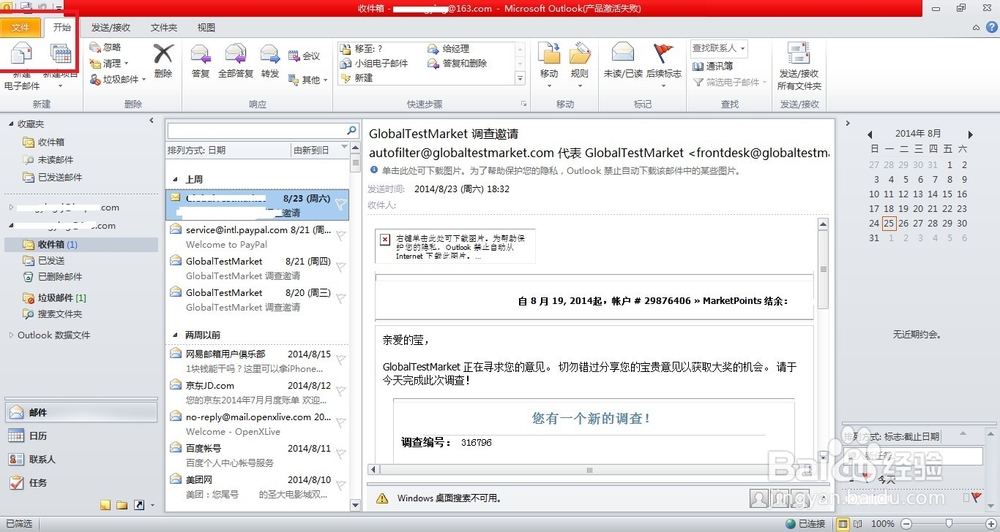
Task: Click the Find a Contact (查找联系人) box
Action: [x=719, y=48]
